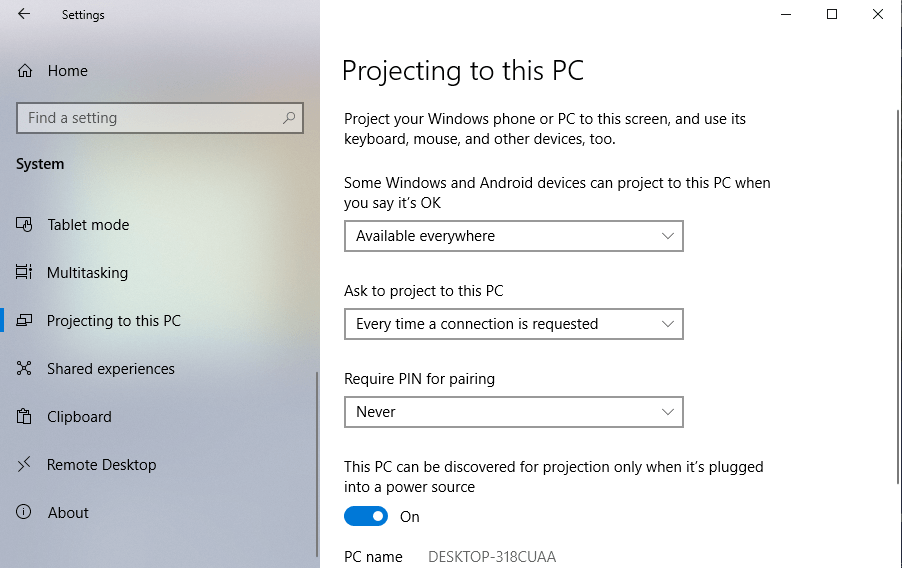The image size is (902, 568).
Task: Click the sidebar vertical scrollbar
Action: point(317,464)
